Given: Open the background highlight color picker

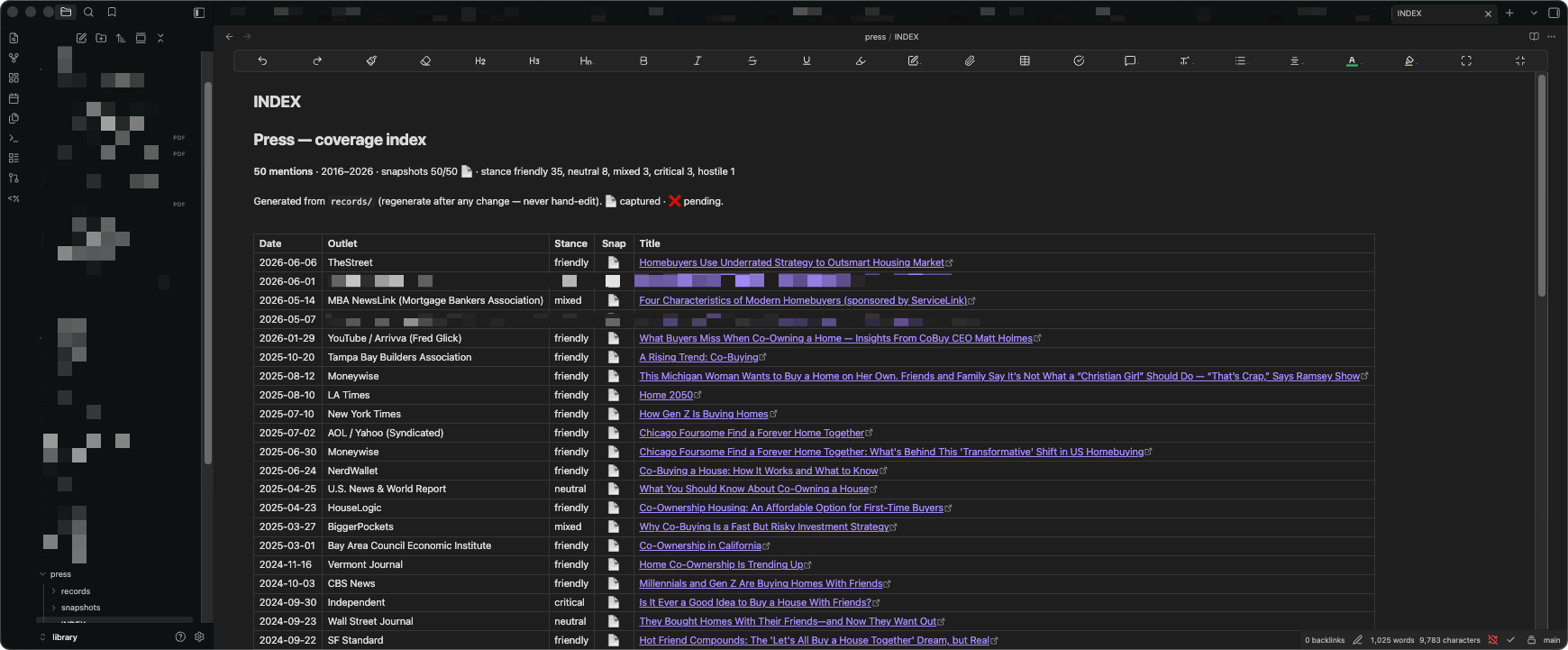Looking at the screenshot, I should [1410, 60].
